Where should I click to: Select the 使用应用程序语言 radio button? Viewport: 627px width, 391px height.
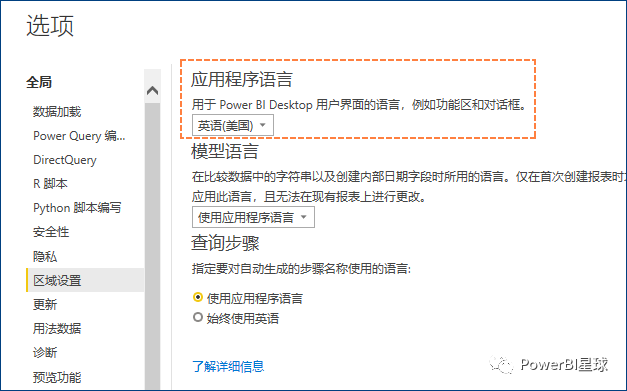(x=198, y=297)
